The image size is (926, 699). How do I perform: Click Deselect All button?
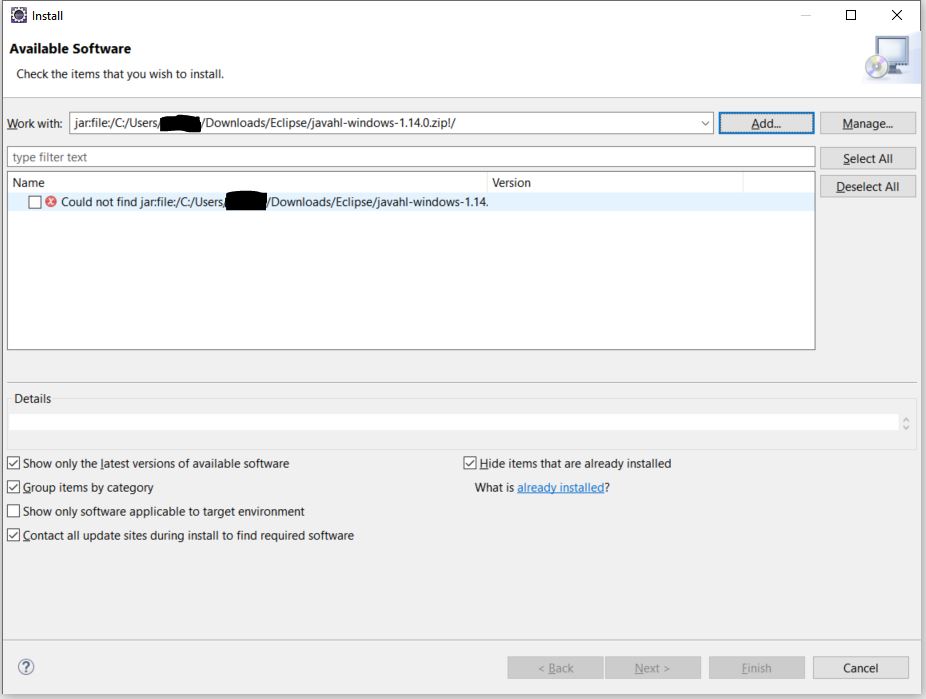(x=868, y=187)
